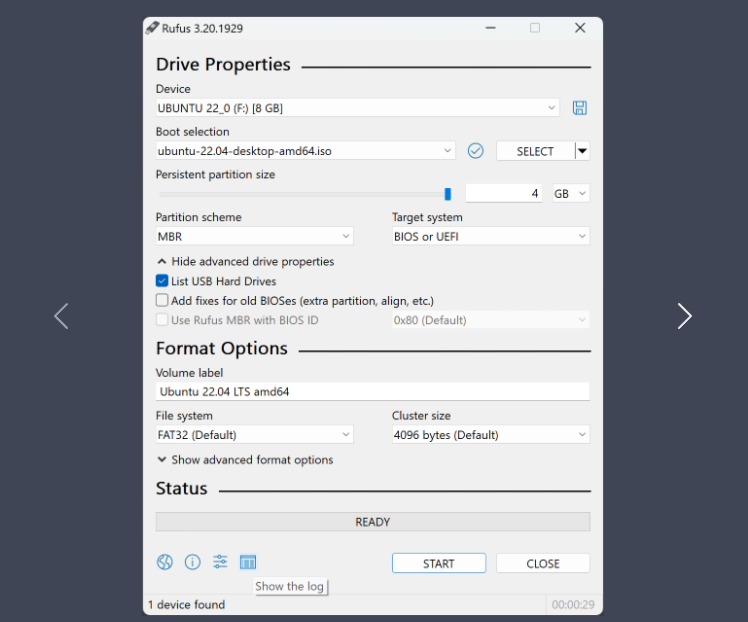Enable Add fixes for old BIOSes
Screen dimensions: 748x622
[x=162, y=301]
